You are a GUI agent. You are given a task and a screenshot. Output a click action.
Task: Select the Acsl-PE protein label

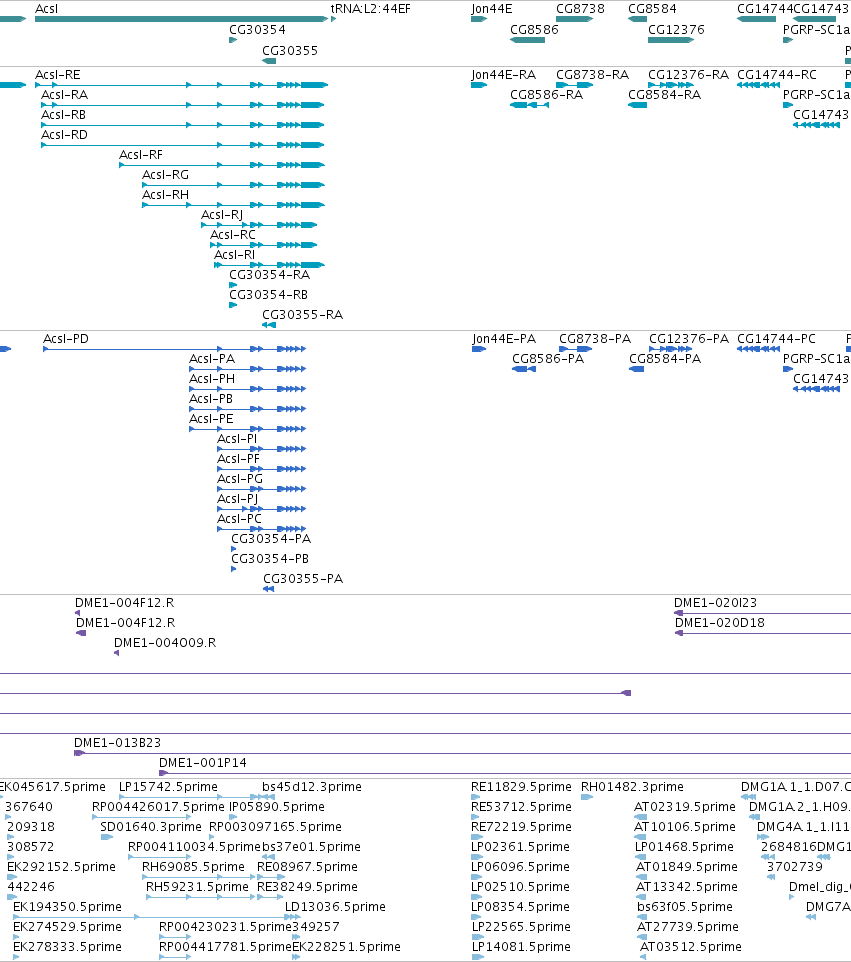(x=211, y=418)
